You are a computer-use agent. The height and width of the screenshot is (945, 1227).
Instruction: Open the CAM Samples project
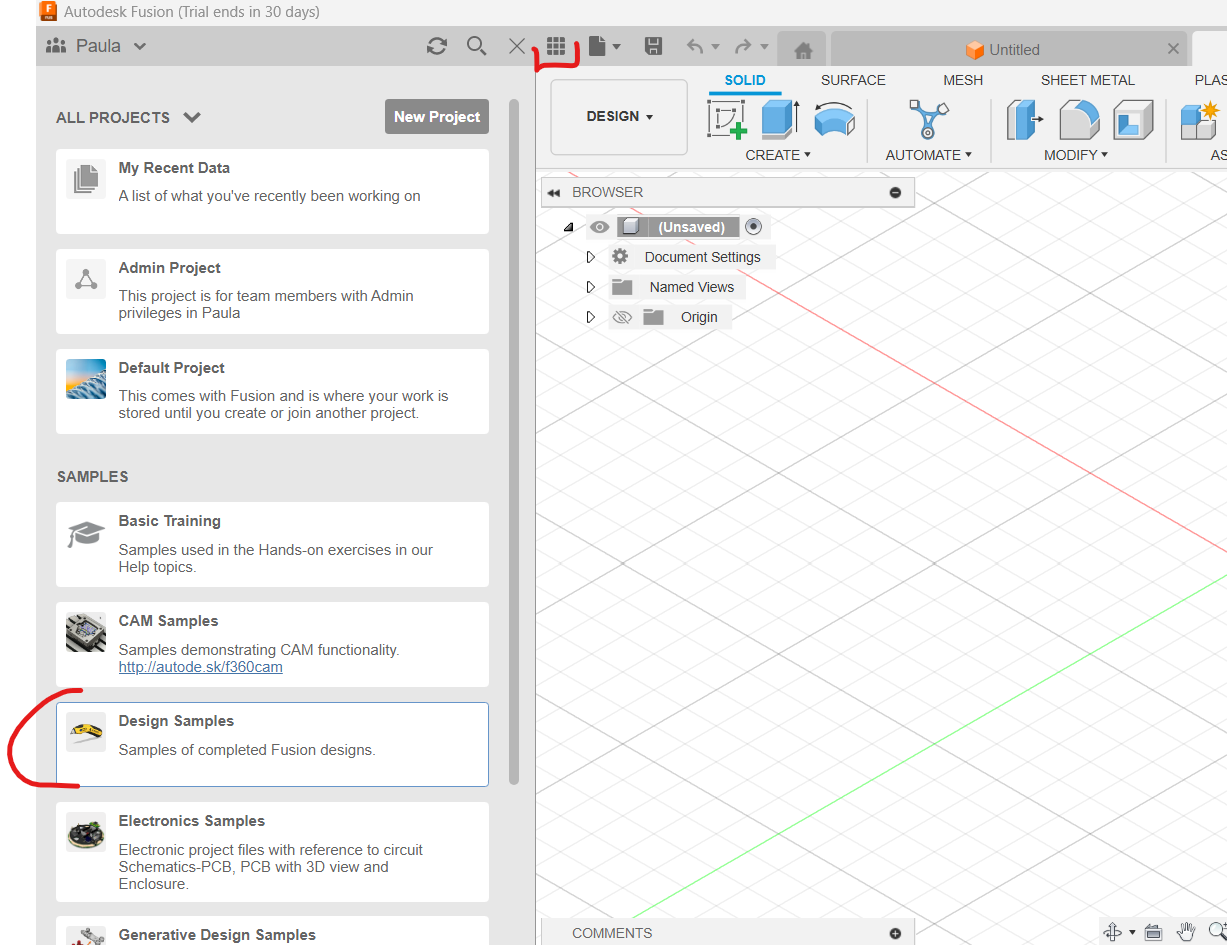pyautogui.click(x=272, y=644)
